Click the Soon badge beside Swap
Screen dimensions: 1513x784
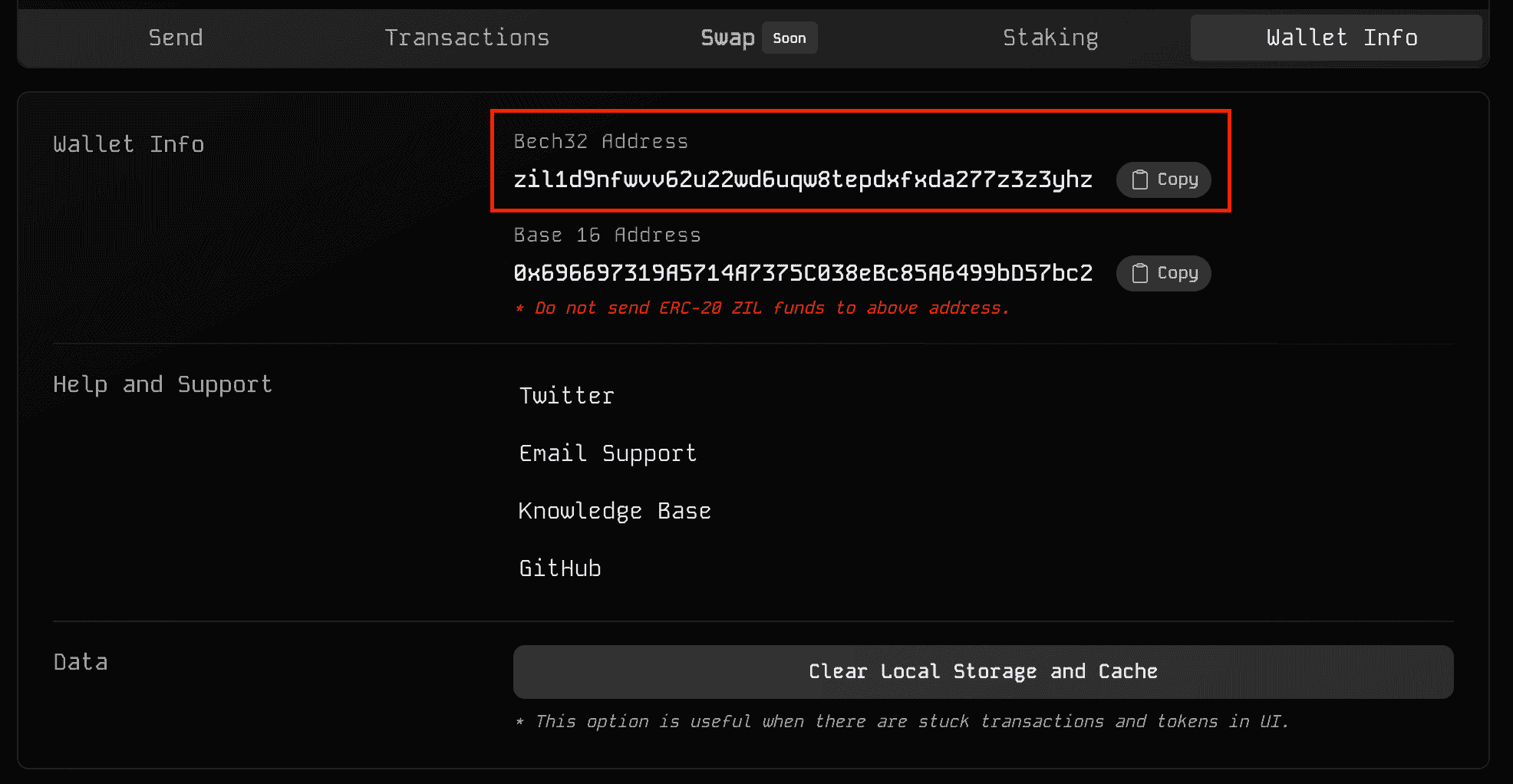pyautogui.click(x=789, y=38)
